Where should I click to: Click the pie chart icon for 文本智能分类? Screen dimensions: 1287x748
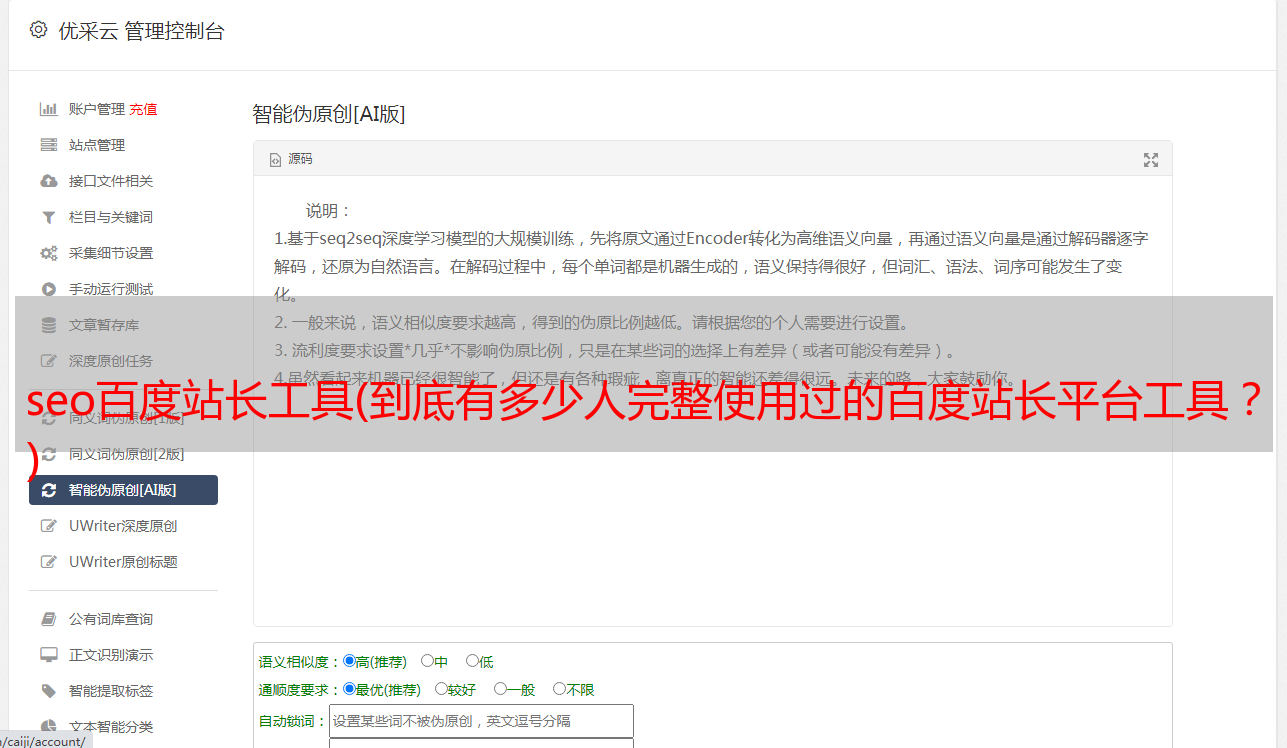tap(48, 727)
